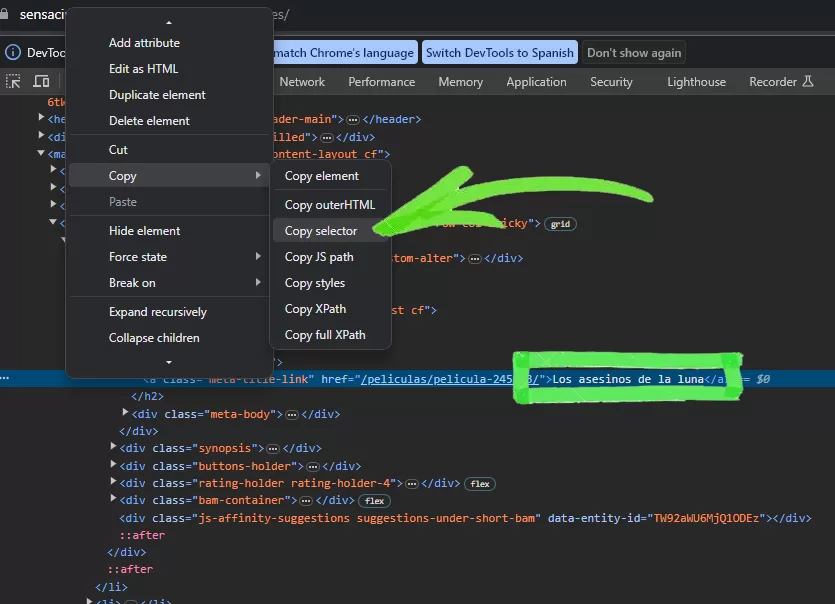
Task: Click 'Los asesinos de la luna' text
Action: (628, 379)
